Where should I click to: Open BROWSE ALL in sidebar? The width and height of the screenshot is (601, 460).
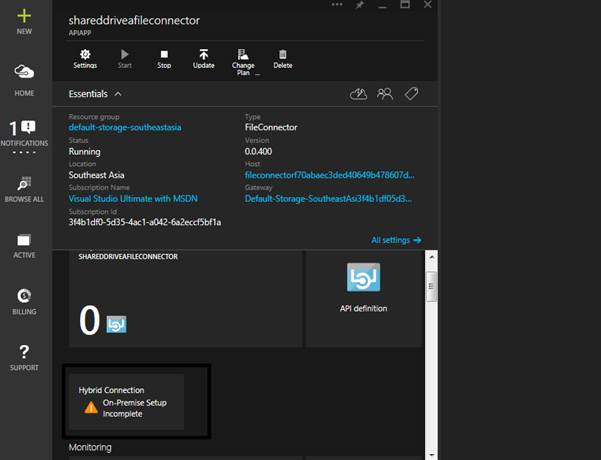(x=24, y=189)
